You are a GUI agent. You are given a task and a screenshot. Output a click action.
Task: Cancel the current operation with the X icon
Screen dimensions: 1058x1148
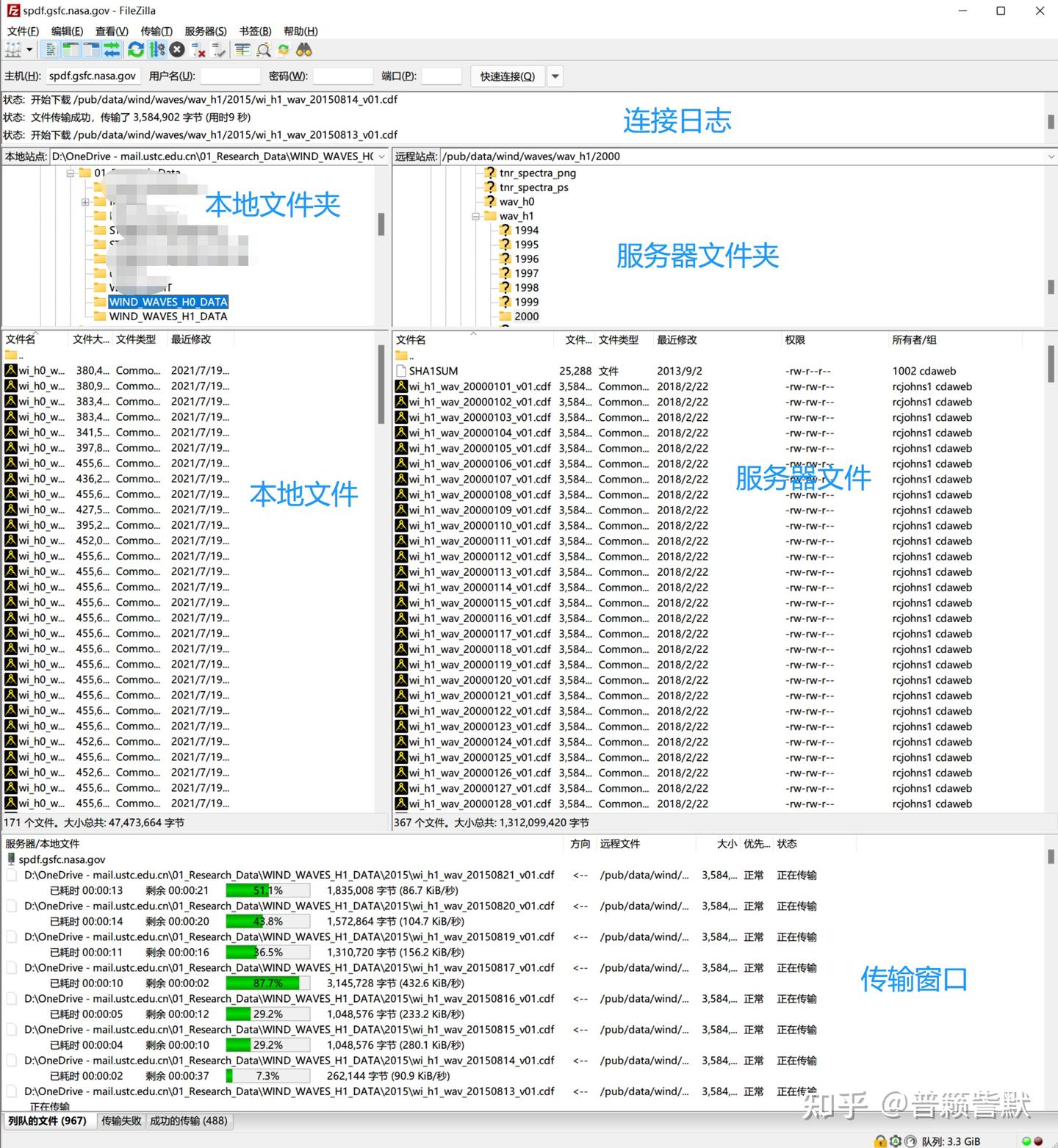pyautogui.click(x=177, y=50)
